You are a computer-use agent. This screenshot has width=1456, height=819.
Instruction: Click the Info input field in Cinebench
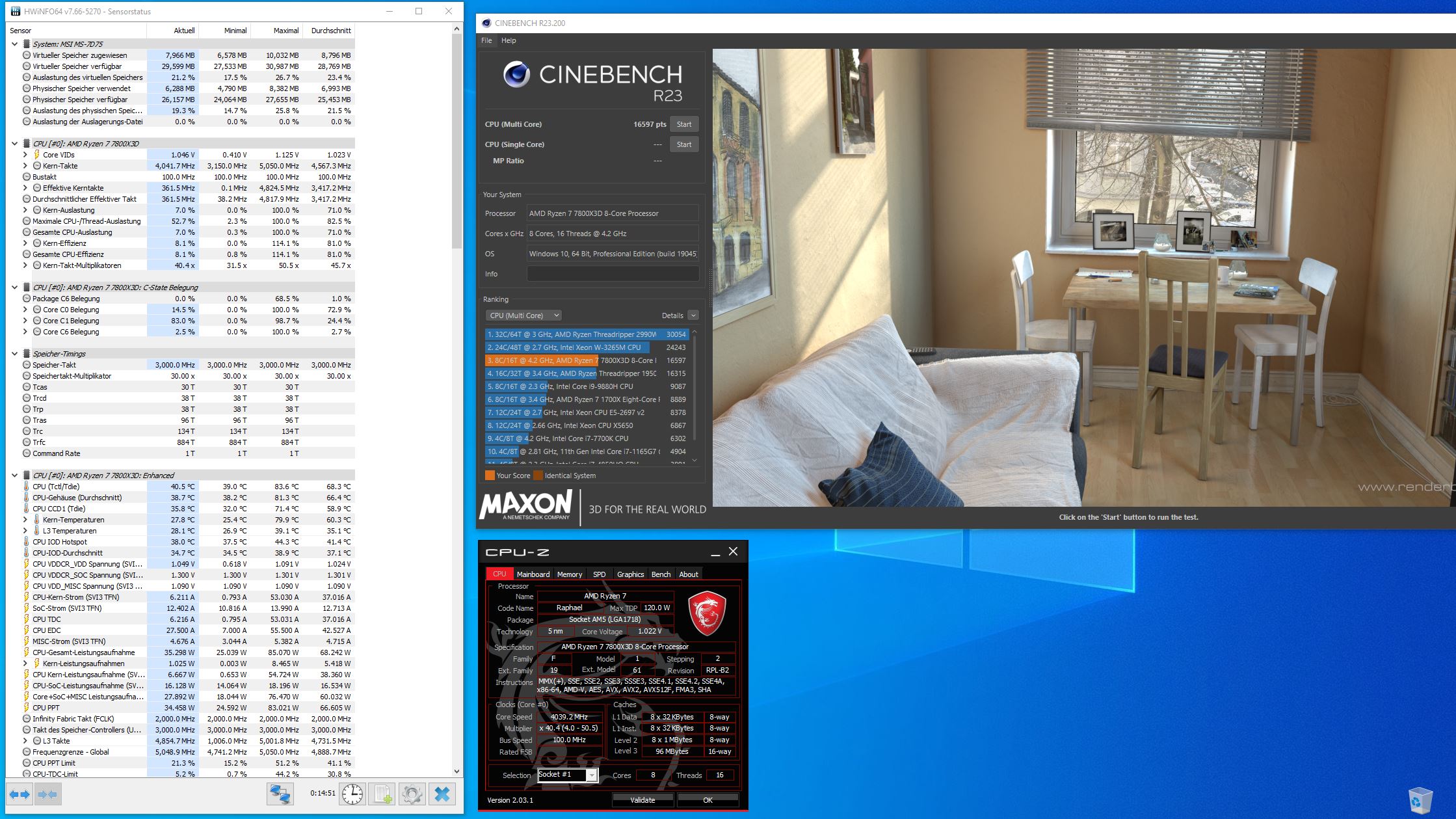(x=612, y=274)
